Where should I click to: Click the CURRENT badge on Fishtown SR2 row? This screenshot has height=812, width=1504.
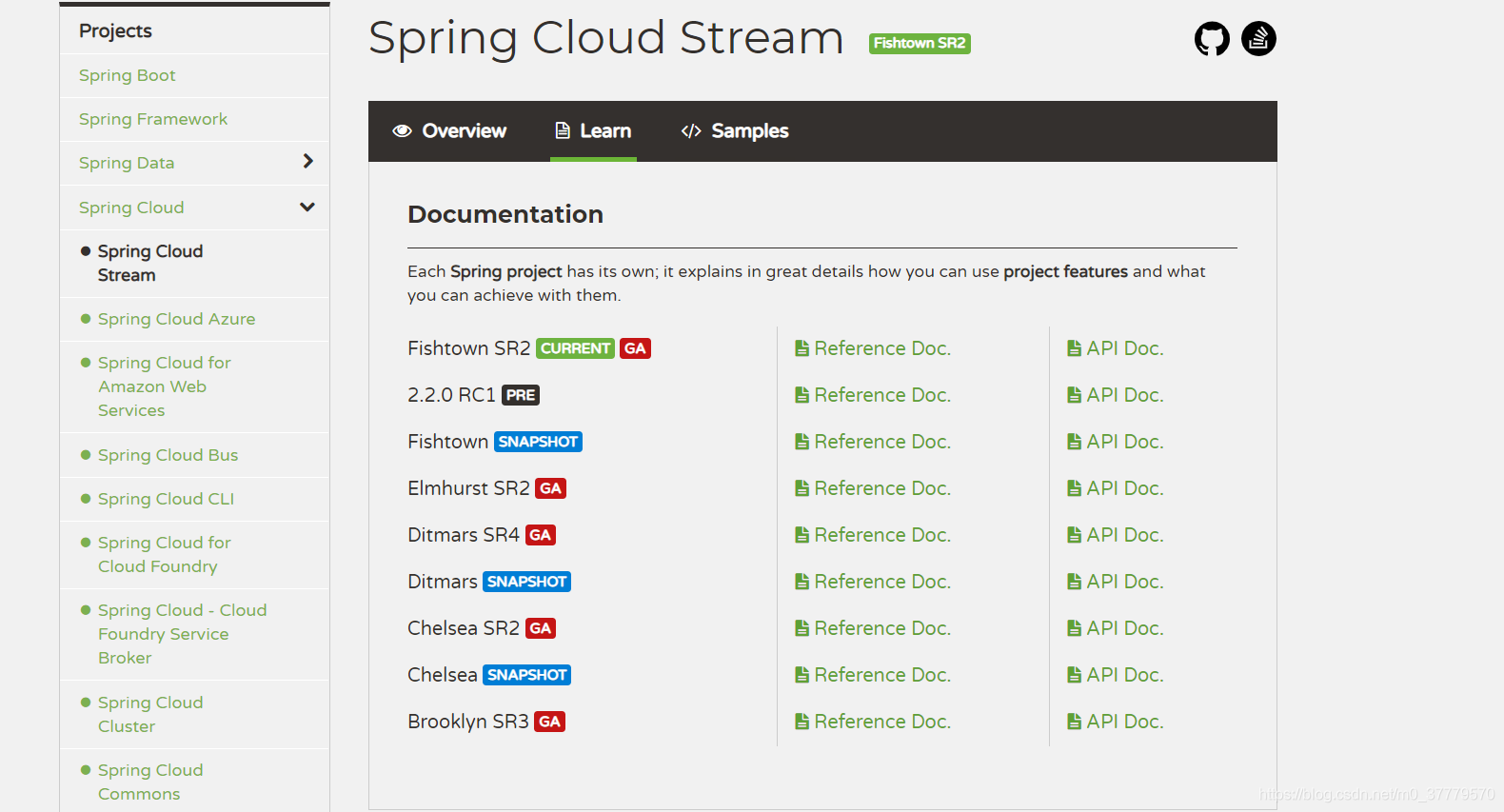(x=576, y=348)
